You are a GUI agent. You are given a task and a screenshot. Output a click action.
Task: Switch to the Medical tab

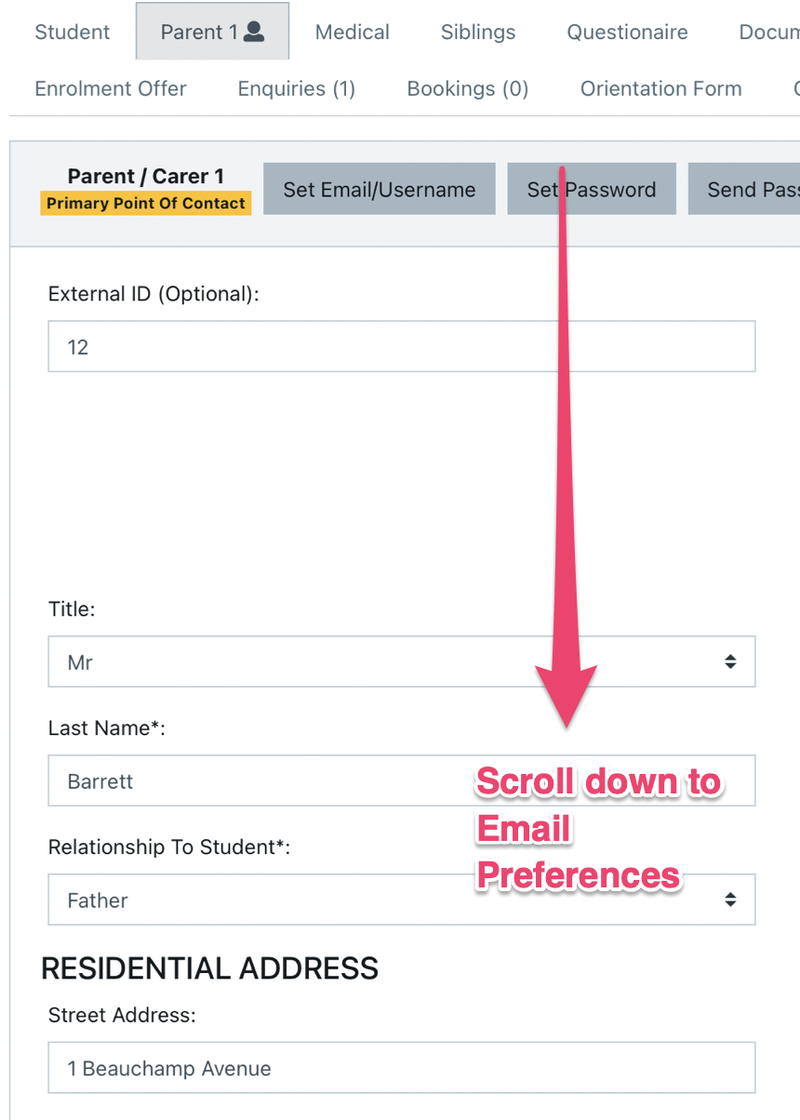(x=352, y=32)
